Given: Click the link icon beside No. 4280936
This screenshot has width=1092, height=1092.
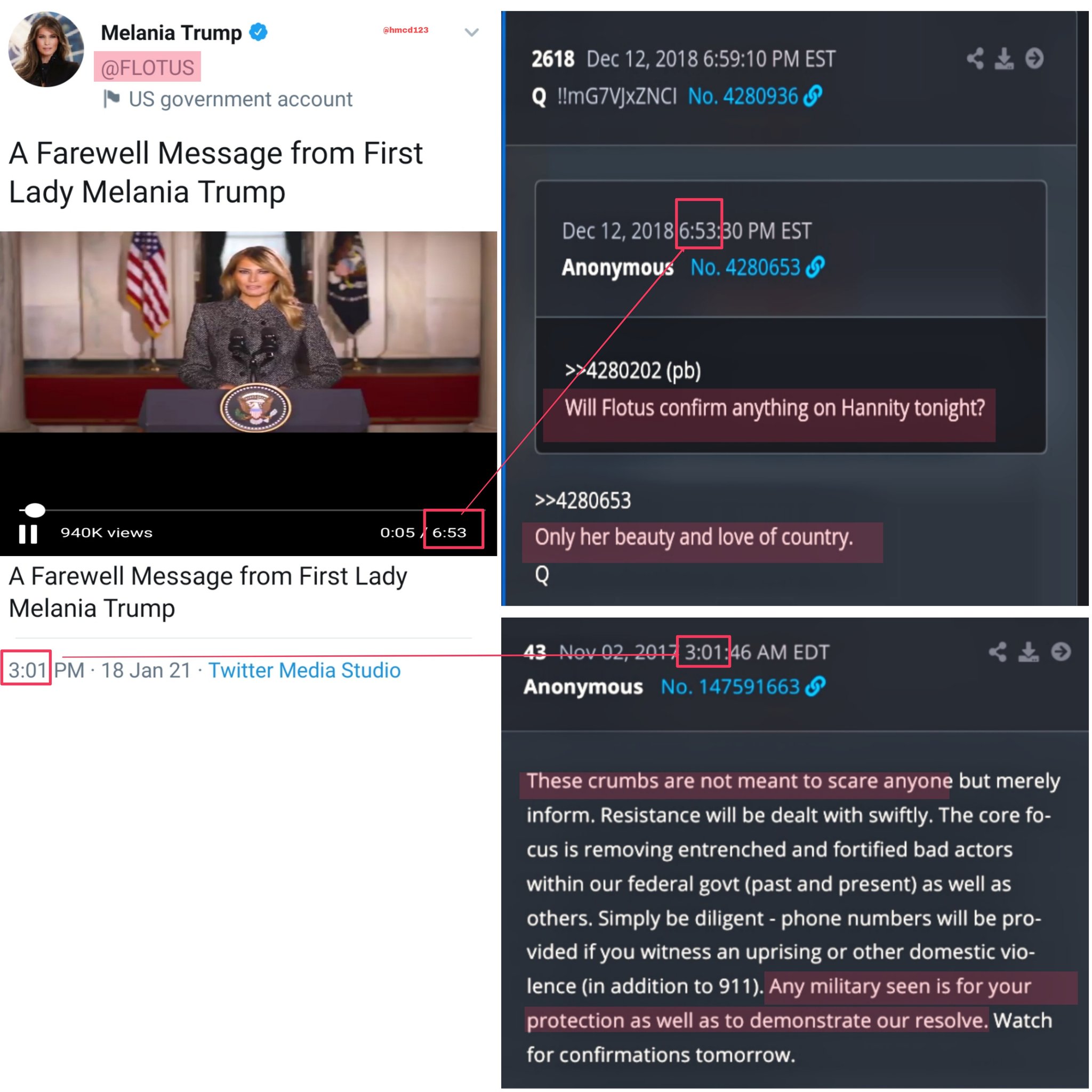Looking at the screenshot, I should [x=813, y=95].
